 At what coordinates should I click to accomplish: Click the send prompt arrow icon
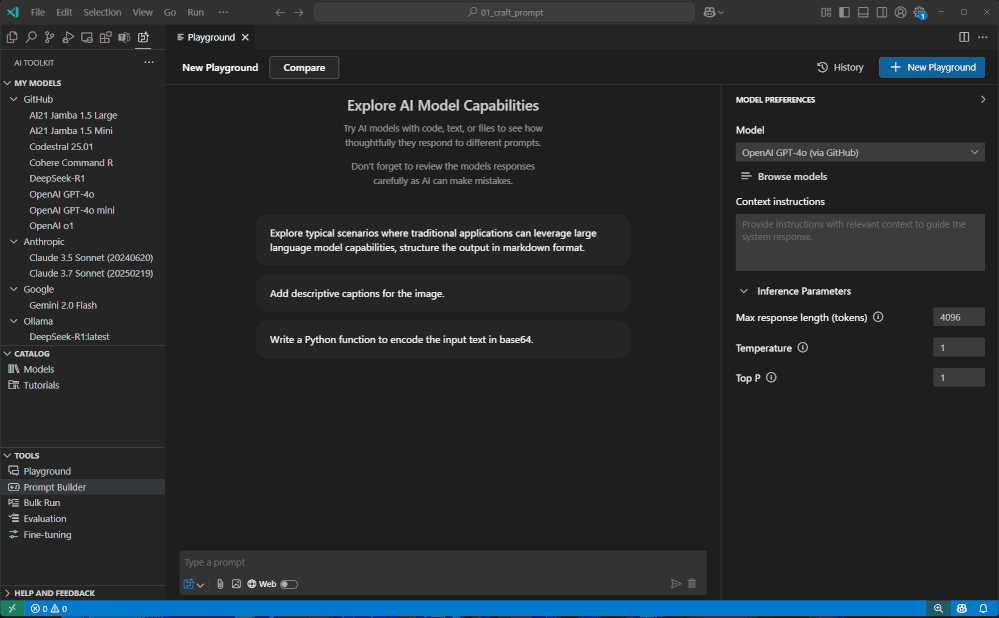[x=675, y=584]
